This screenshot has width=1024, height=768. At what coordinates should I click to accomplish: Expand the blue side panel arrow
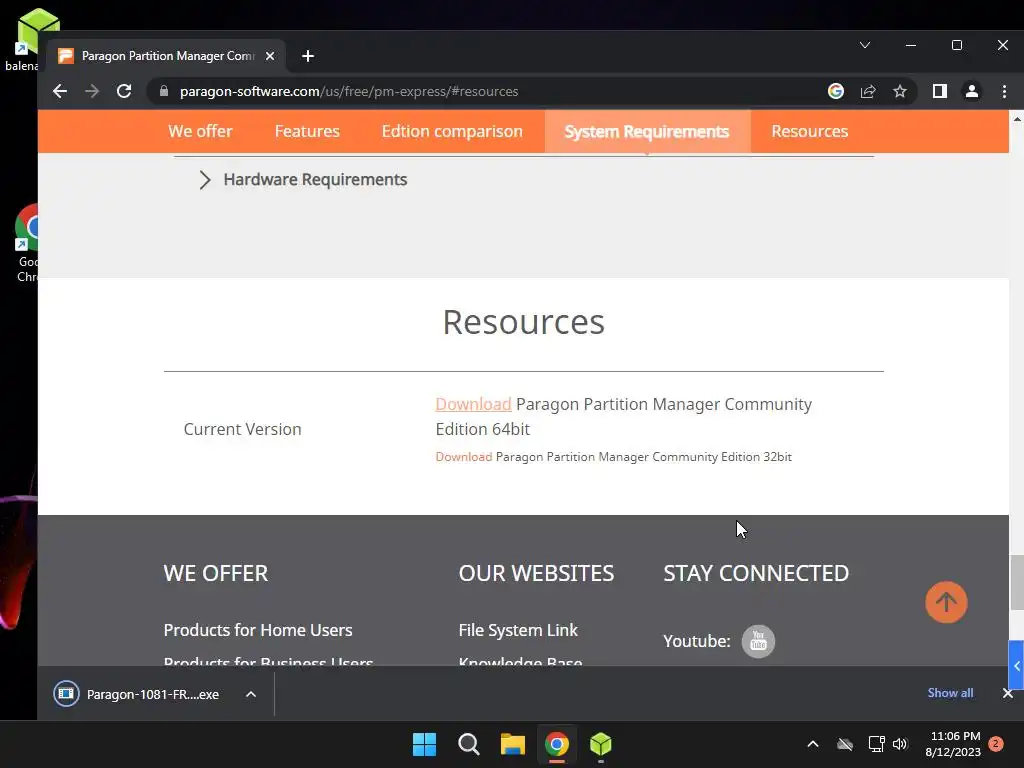(1016, 665)
